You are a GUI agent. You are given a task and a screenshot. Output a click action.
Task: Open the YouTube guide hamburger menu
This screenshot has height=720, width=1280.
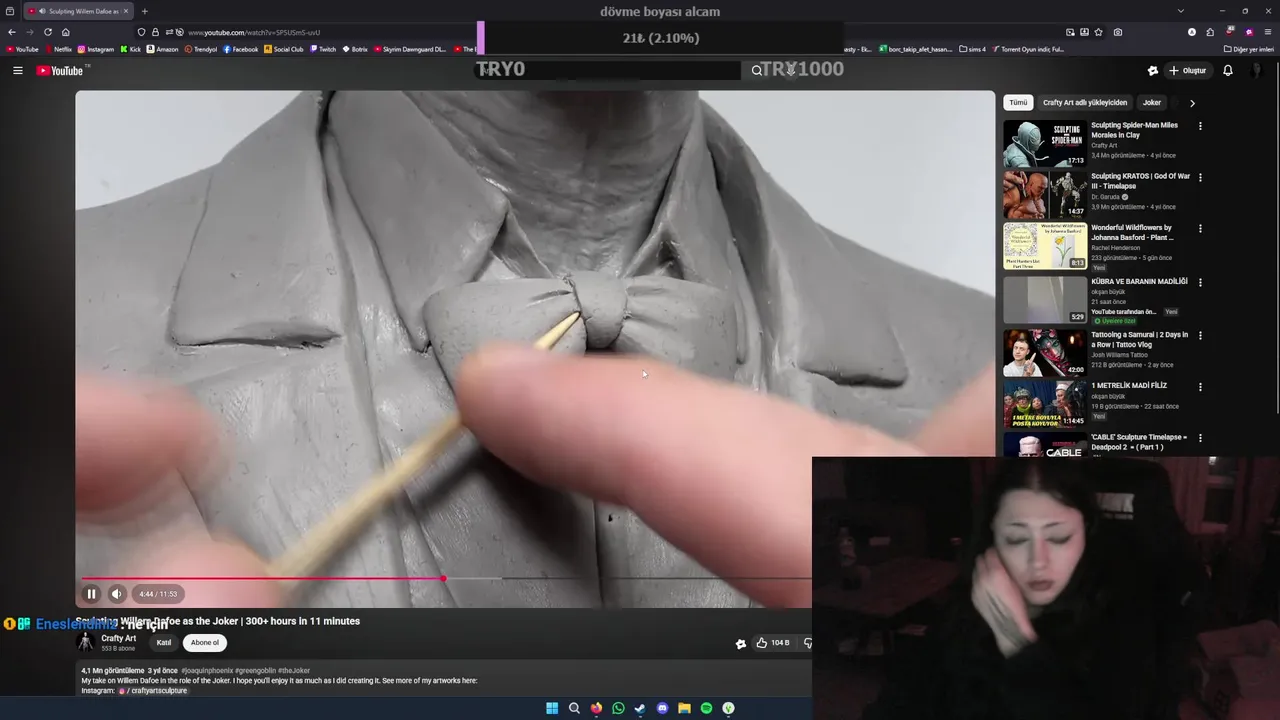17,70
